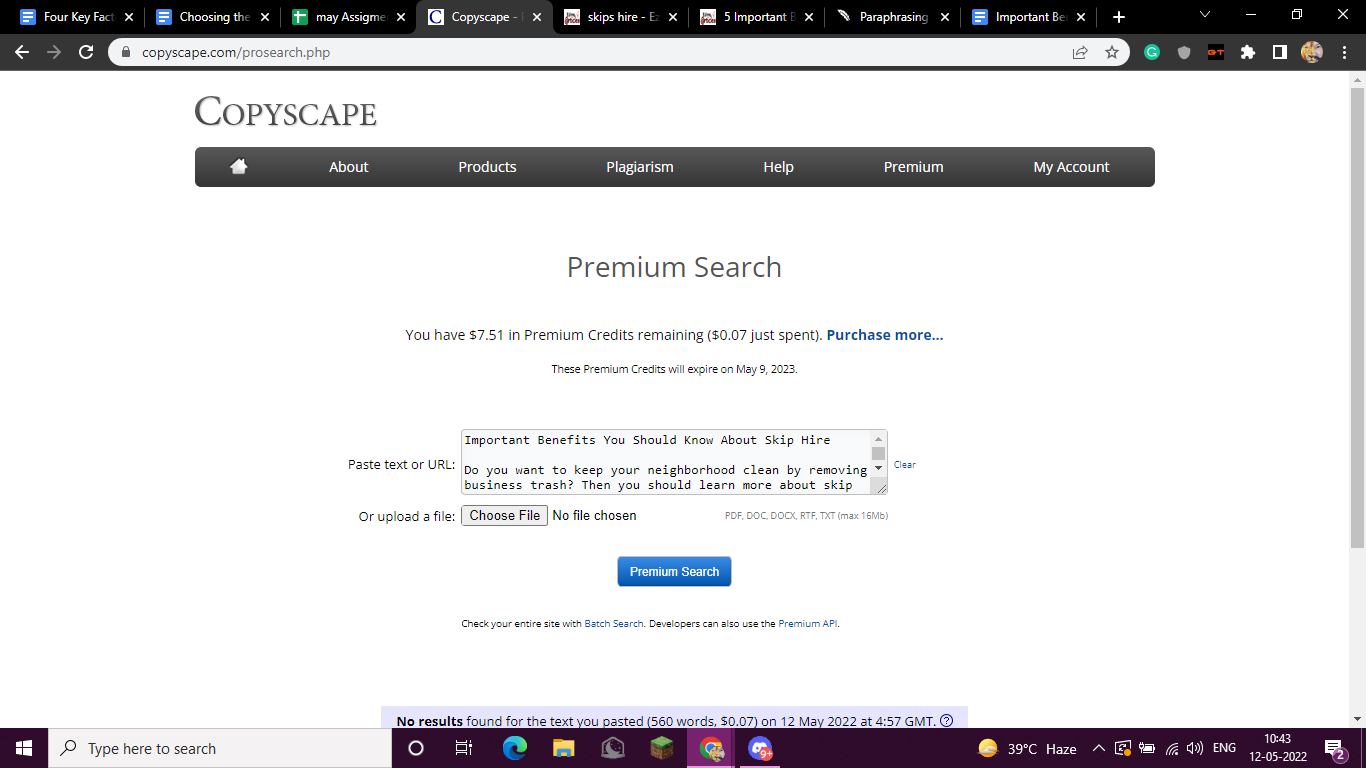Toggle the browser side panel icon
The height and width of the screenshot is (768, 1366).
(x=1280, y=52)
